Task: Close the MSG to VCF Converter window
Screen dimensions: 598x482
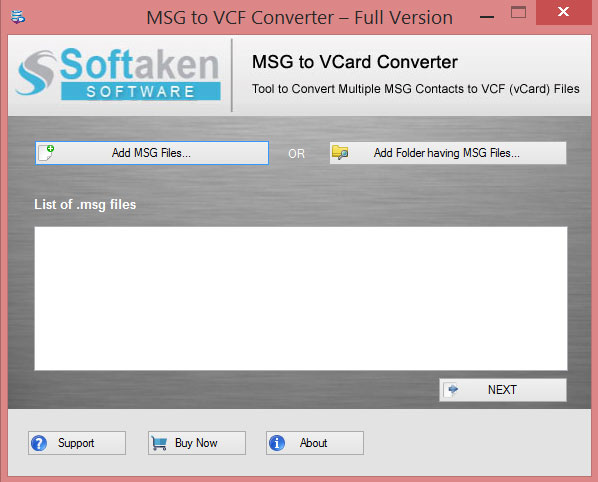Action: [564, 12]
